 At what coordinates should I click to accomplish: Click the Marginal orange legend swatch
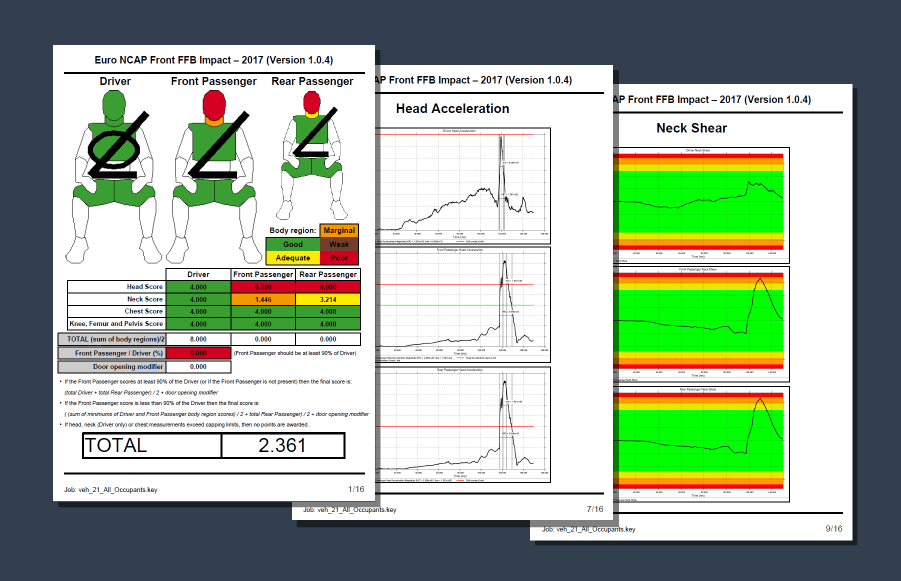tap(339, 231)
